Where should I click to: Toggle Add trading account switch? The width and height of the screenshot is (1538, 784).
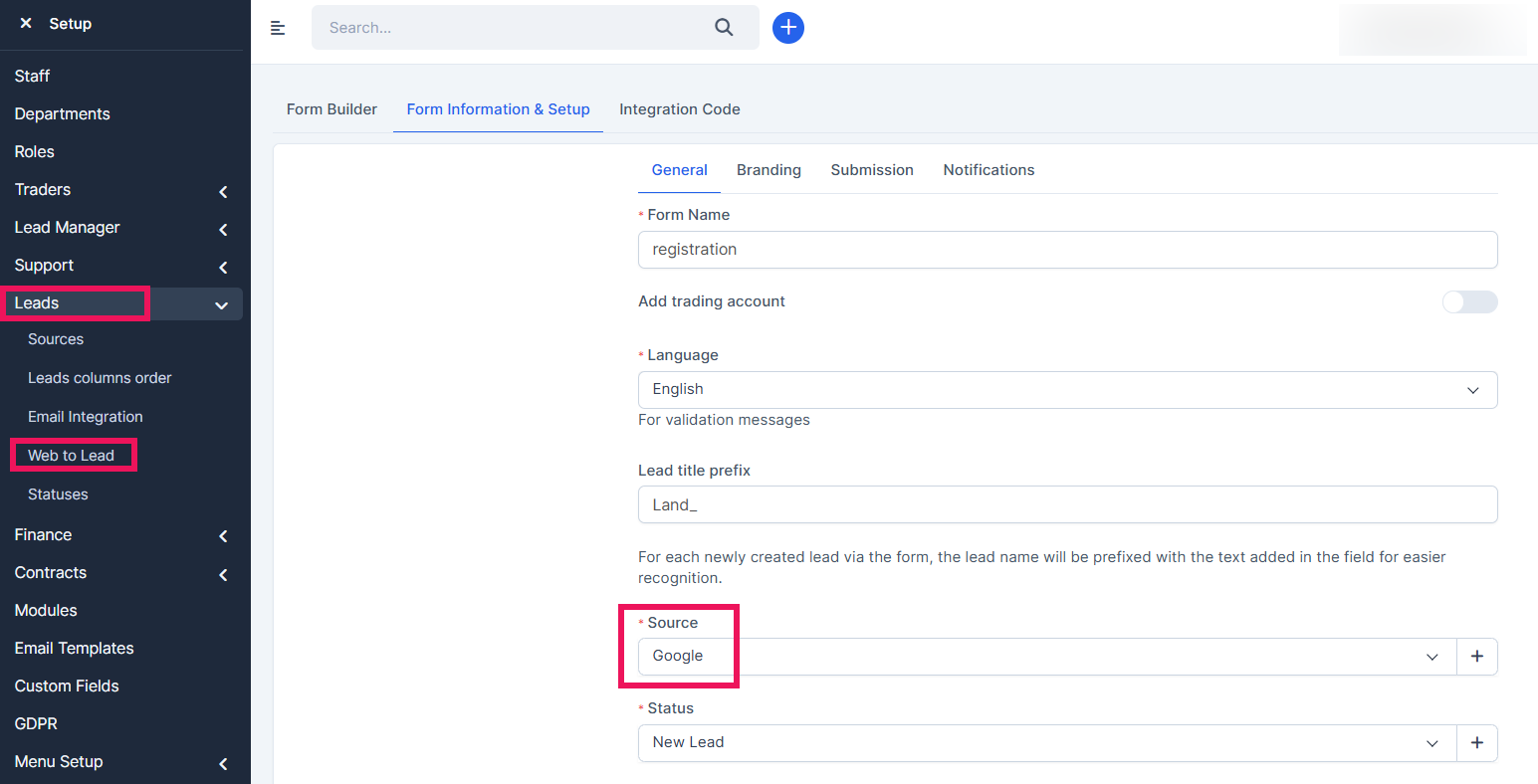pyautogui.click(x=1468, y=301)
